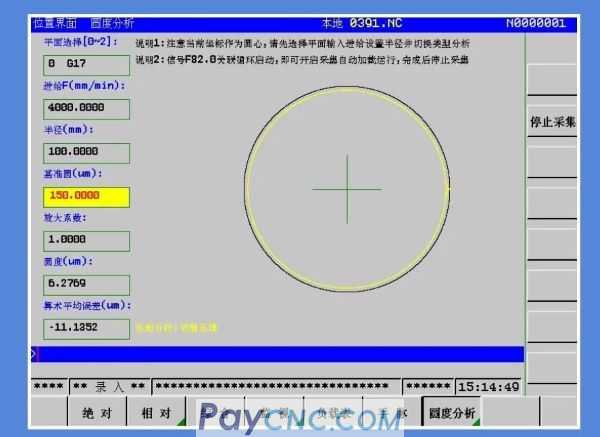Click the 算术平均误差 box showing -11.1352
Viewport: 600px width, 437px height.
[x=87, y=327]
